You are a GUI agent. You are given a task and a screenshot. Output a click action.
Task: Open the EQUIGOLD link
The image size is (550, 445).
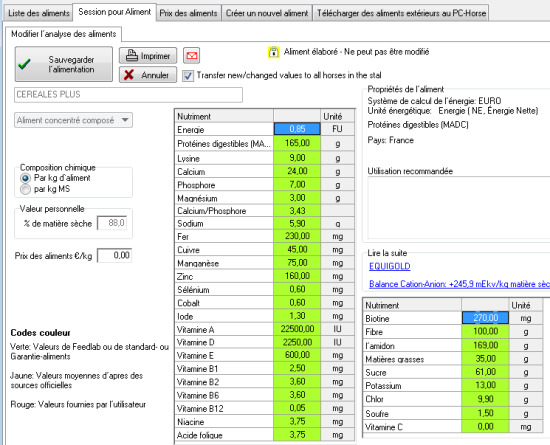coord(389,267)
